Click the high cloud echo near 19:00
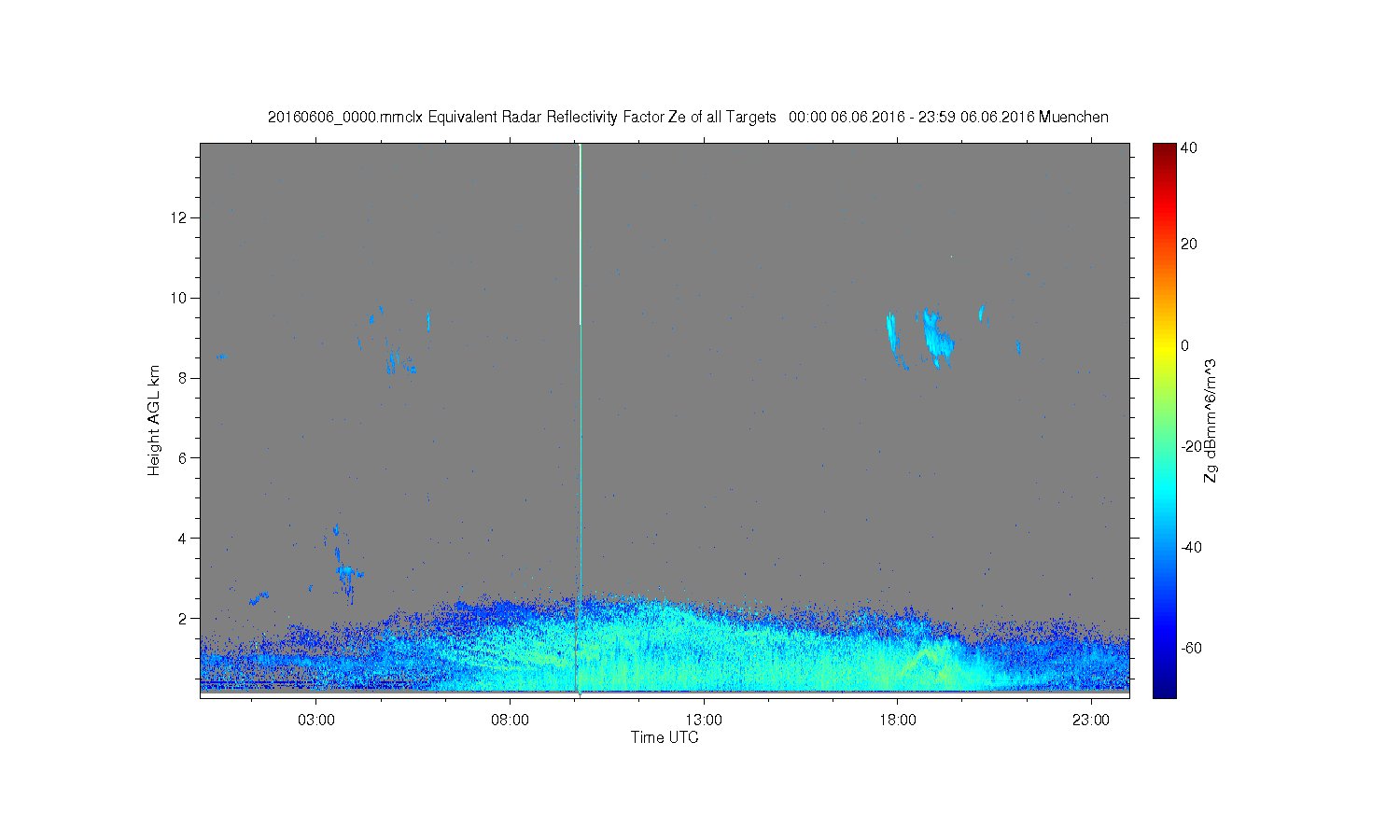This screenshot has width=1400, height=840. pos(936,338)
